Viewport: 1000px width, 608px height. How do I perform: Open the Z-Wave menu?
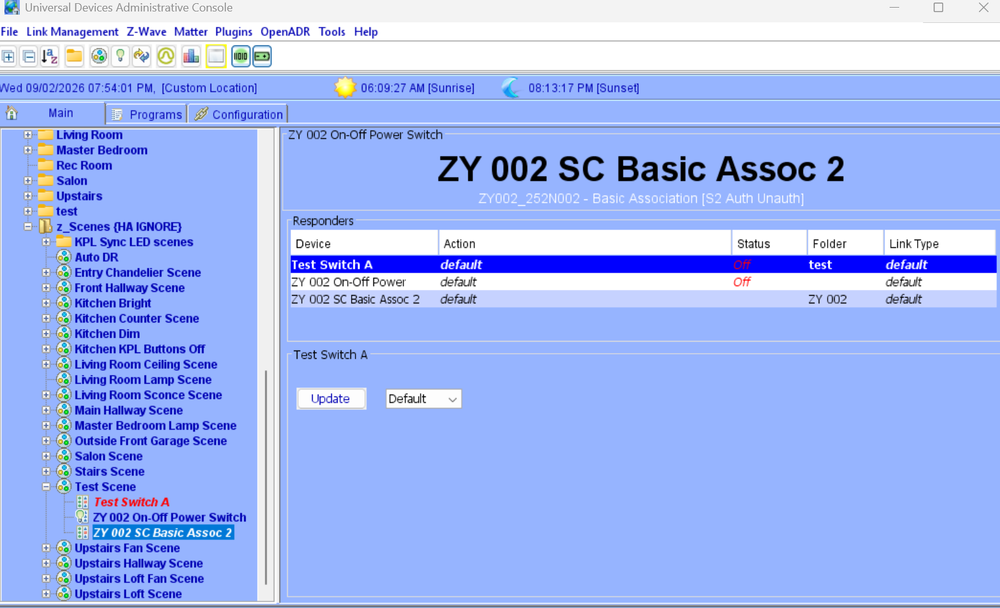[x=146, y=32]
